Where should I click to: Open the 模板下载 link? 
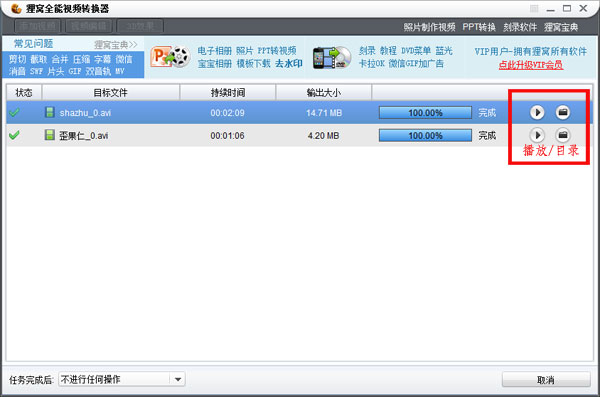pos(253,64)
